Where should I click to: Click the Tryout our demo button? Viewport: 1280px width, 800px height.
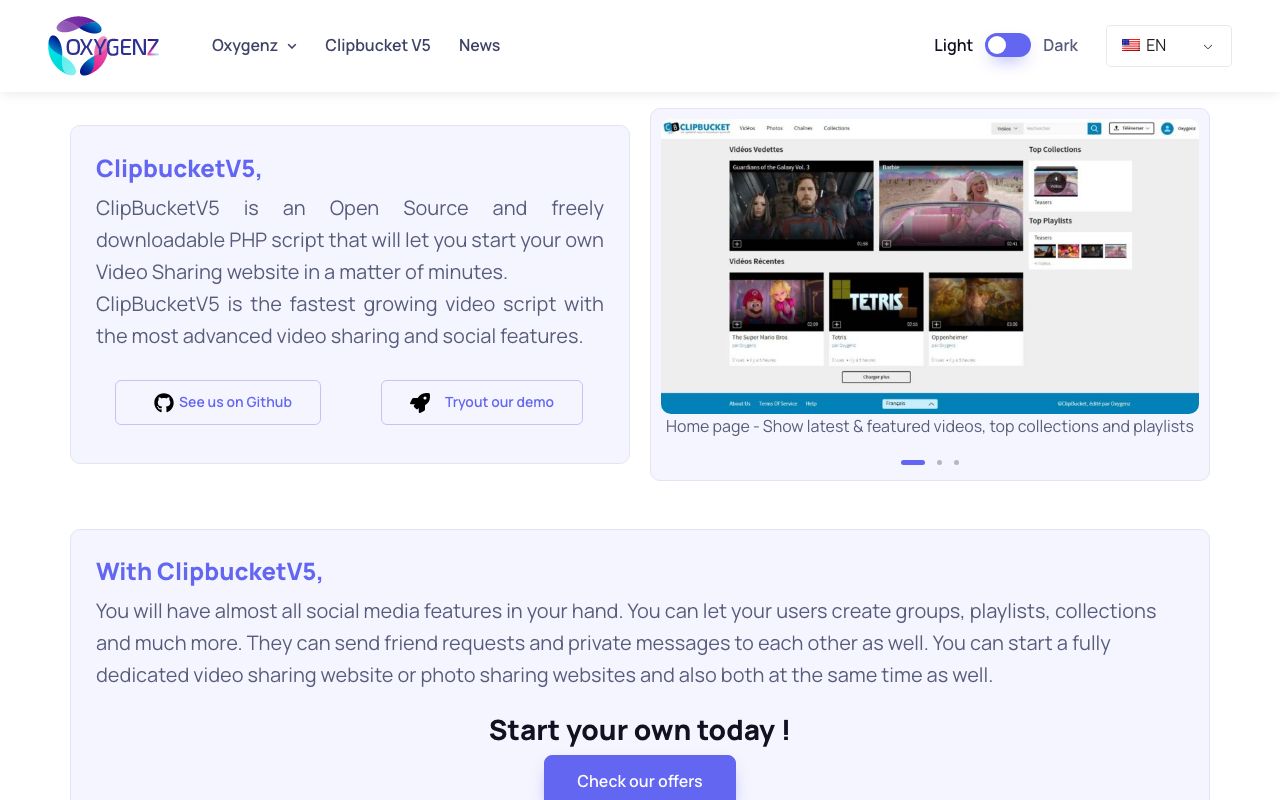(482, 402)
